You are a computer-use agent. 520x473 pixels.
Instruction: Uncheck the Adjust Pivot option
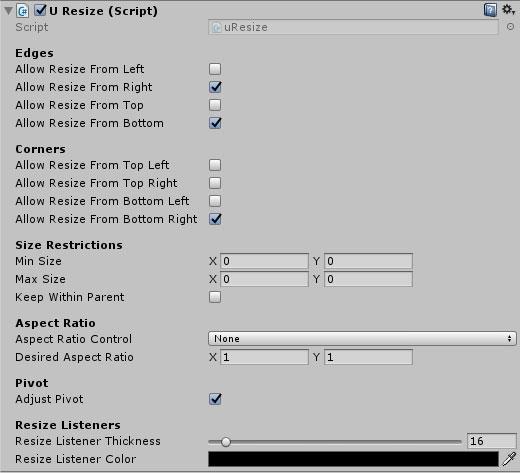tap(215, 399)
